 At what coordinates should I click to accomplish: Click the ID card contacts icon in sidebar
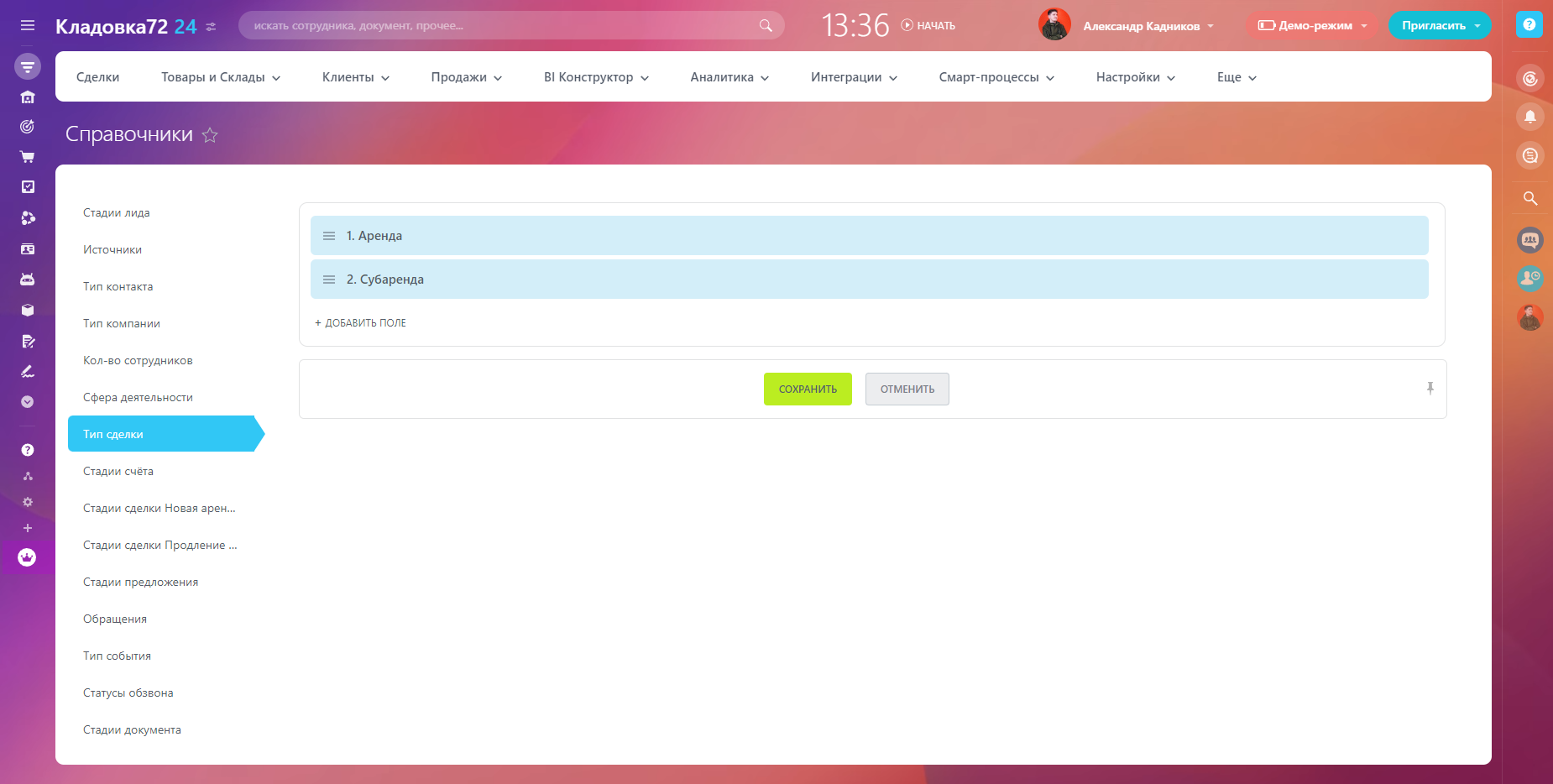click(x=28, y=249)
